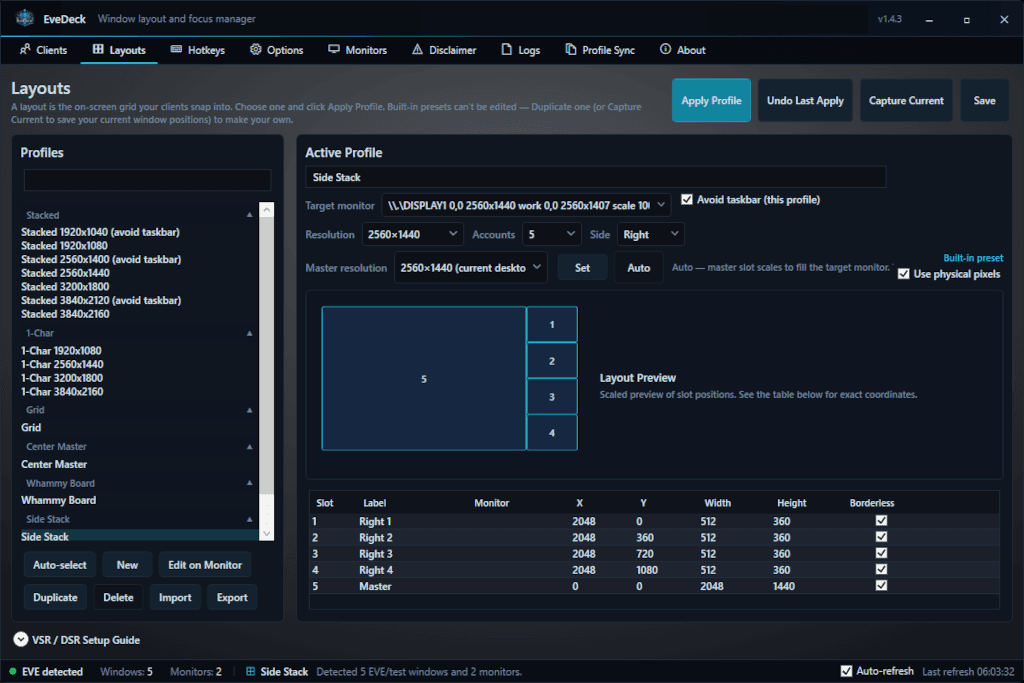Click the EveDeck app logo icon
This screenshot has width=1024, height=683.
point(25,18)
